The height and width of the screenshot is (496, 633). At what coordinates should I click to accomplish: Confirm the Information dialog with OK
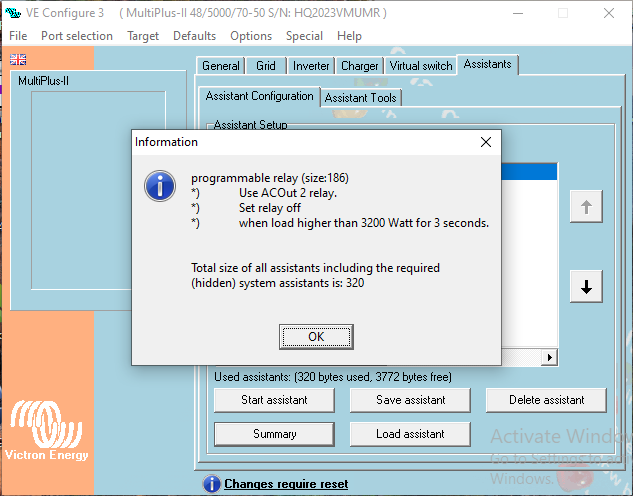316,337
